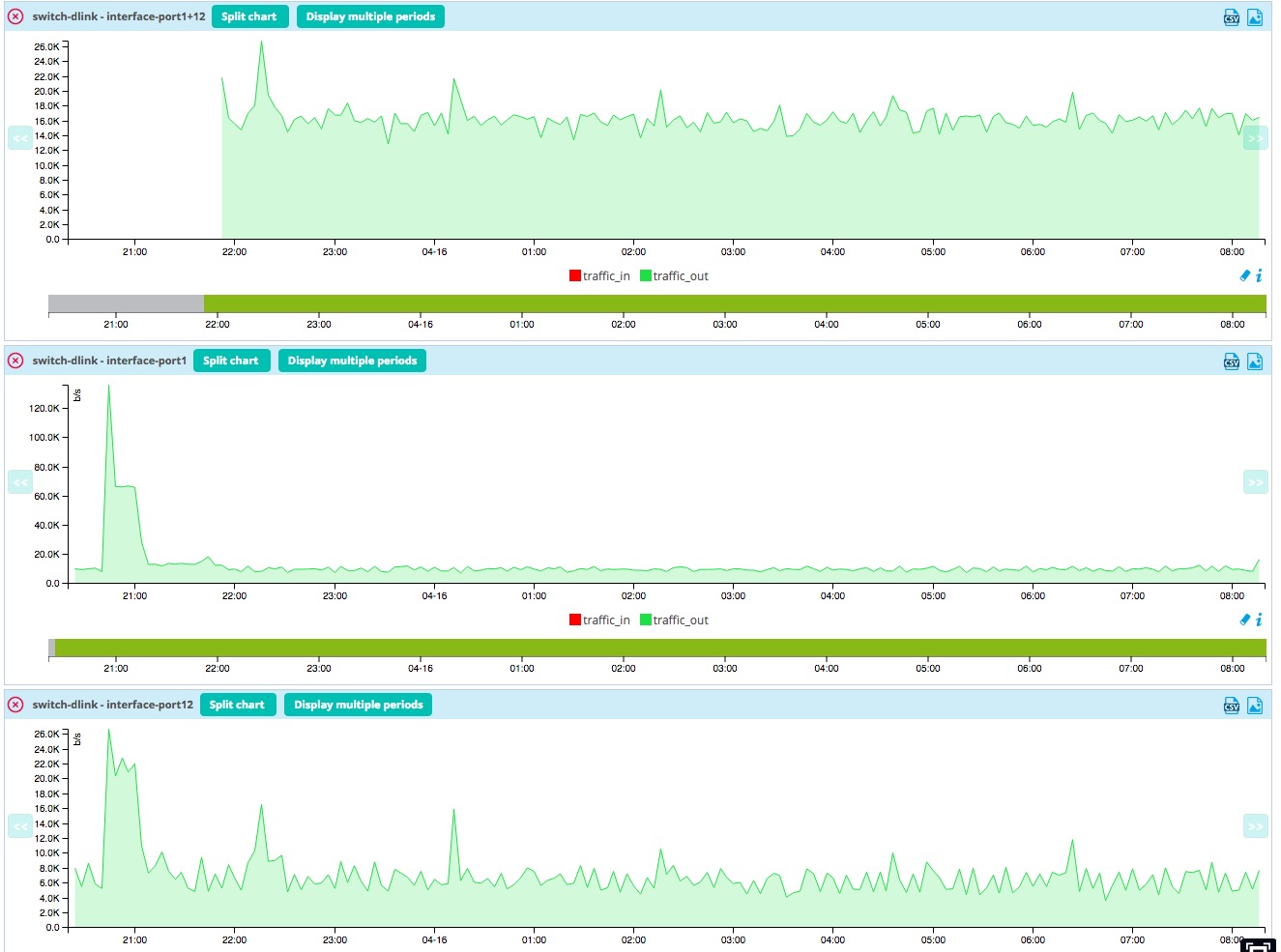Shift port1+12 chart to the earlier period
Viewport: 1281px width, 952px height.
(20, 138)
